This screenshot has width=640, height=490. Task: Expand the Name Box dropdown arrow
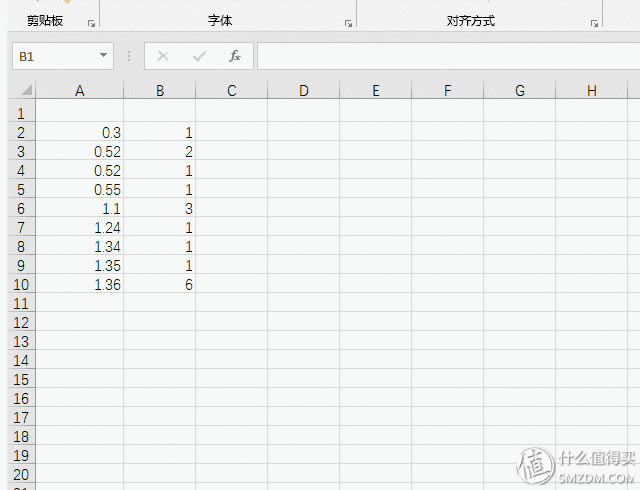104,56
